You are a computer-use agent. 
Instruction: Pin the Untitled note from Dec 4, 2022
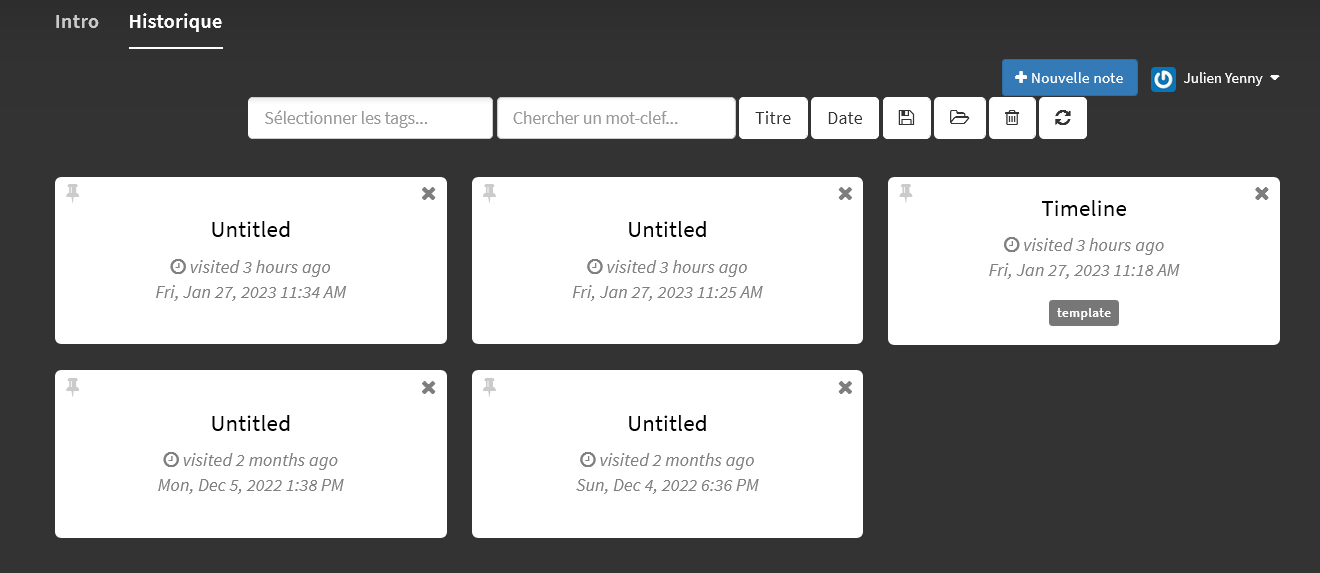point(489,387)
